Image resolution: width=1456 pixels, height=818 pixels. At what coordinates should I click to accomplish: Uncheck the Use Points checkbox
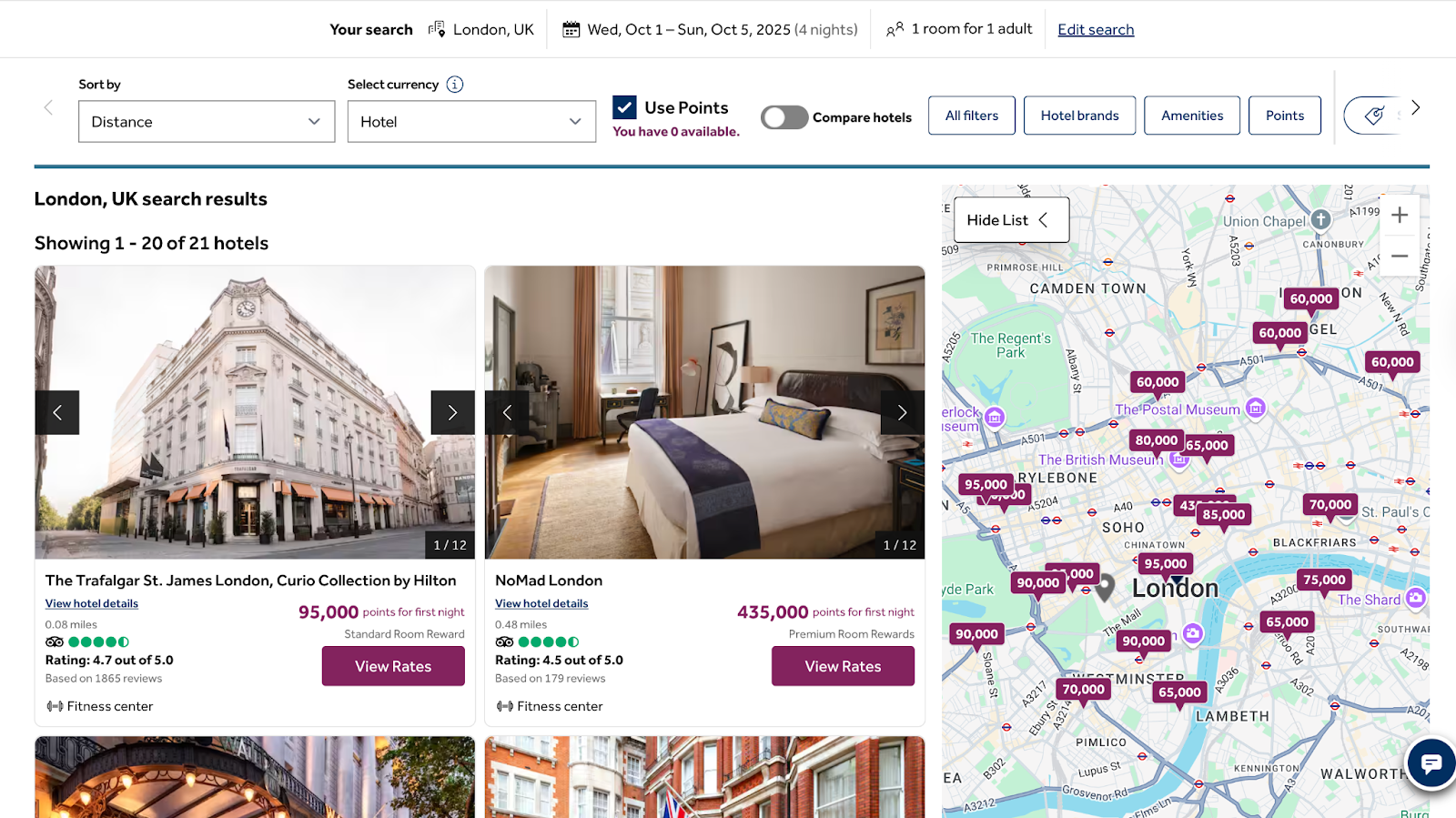coord(624,107)
